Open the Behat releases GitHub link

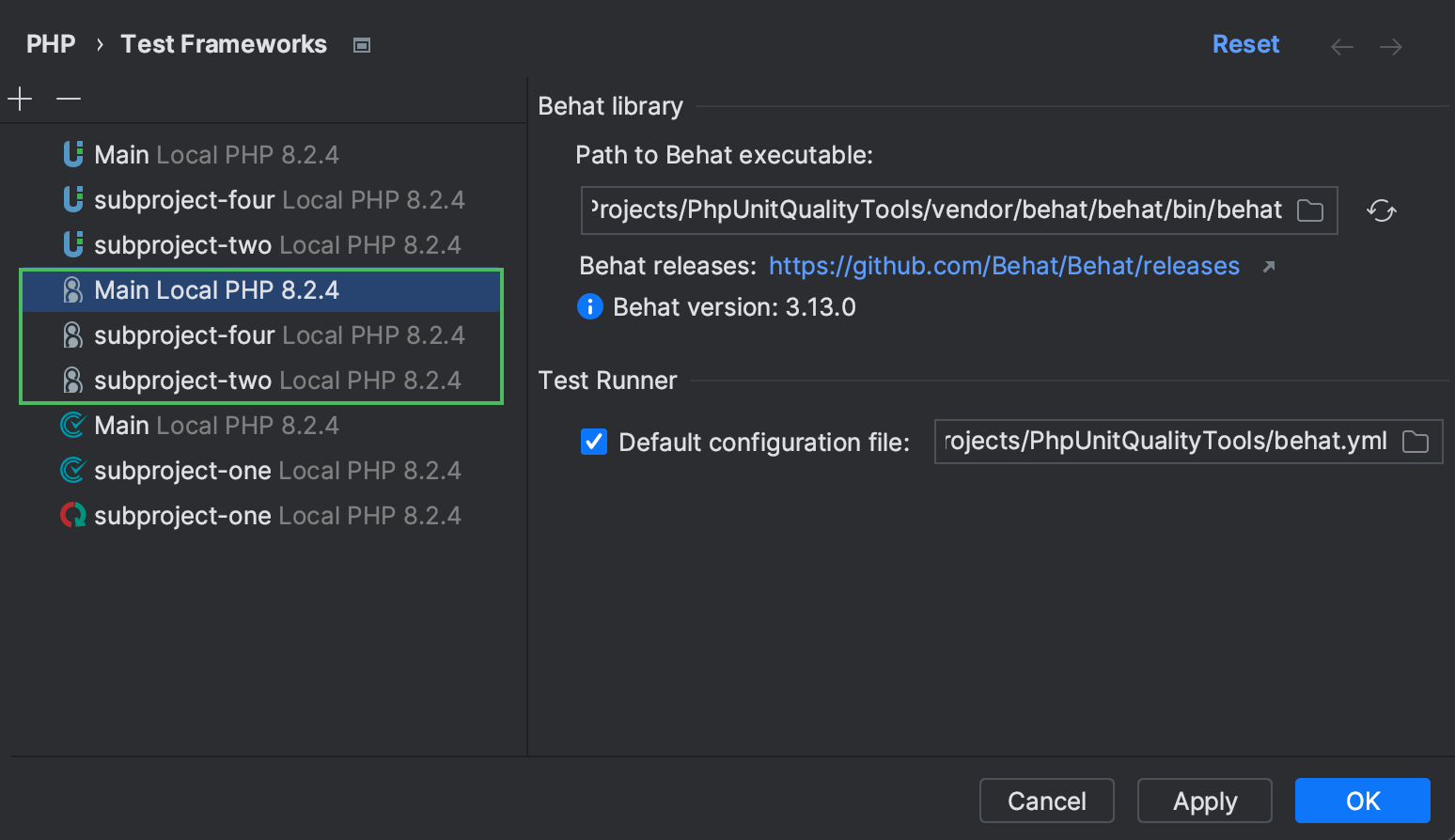[1004, 266]
